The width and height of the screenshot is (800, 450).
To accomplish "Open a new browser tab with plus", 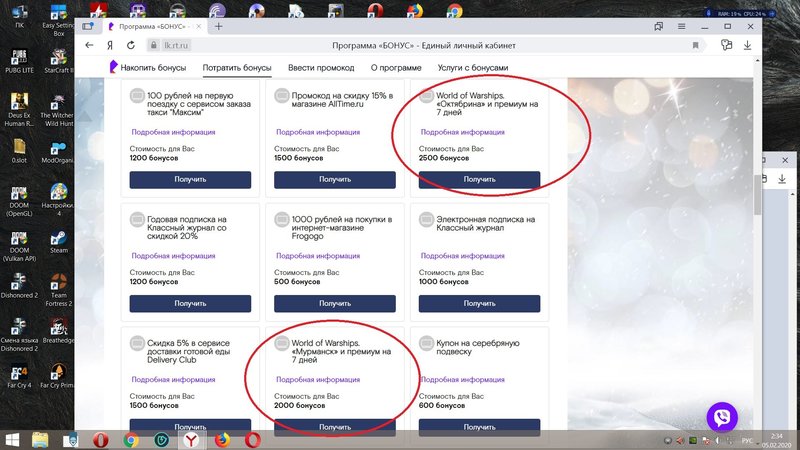I will click(218, 27).
